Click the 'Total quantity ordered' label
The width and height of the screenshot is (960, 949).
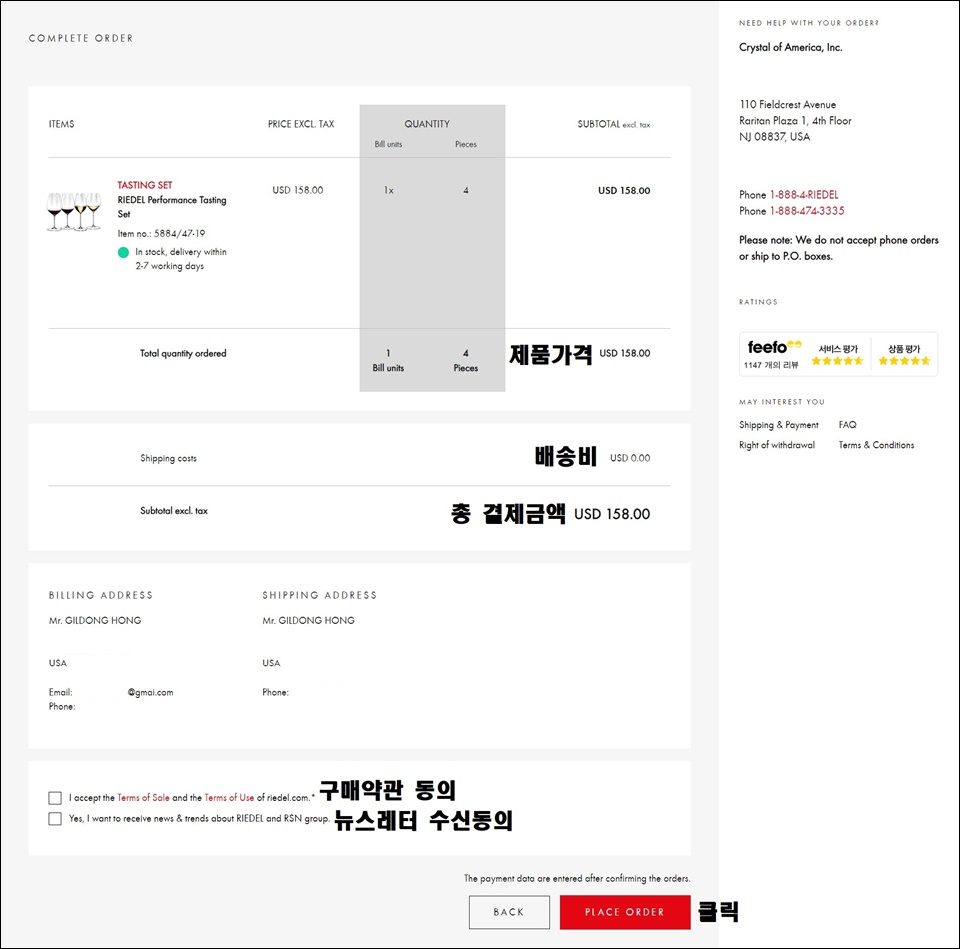point(183,353)
